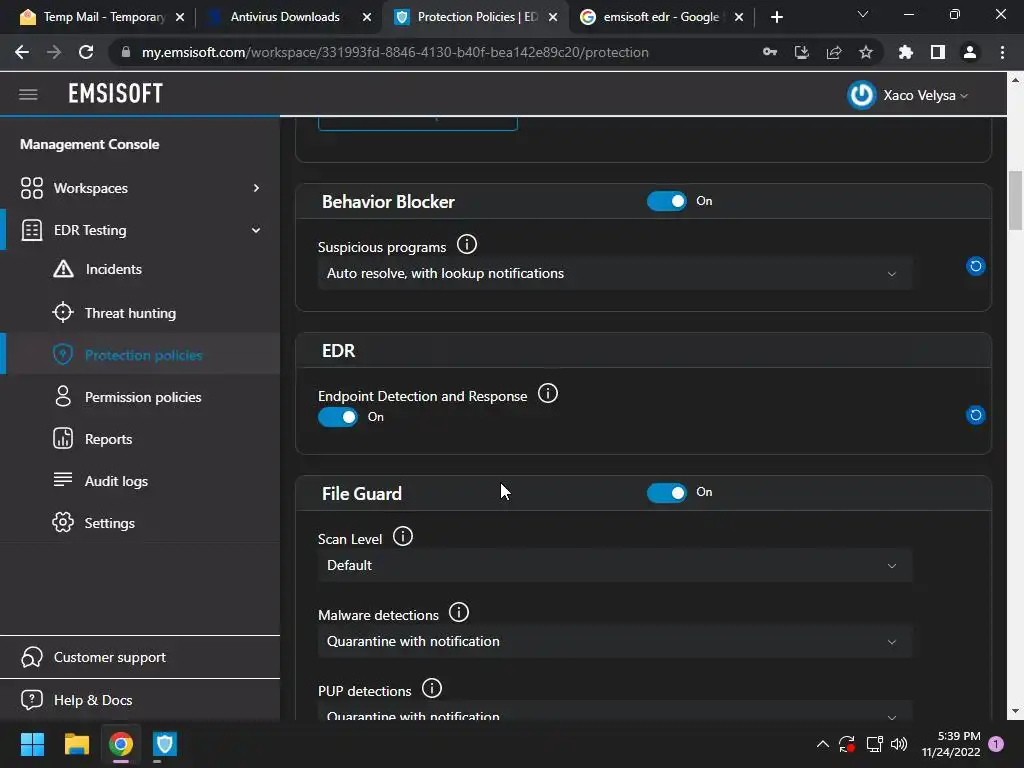This screenshot has height=768, width=1024.
Task: Switch to the Temp Mail browser tab
Action: coord(101,17)
